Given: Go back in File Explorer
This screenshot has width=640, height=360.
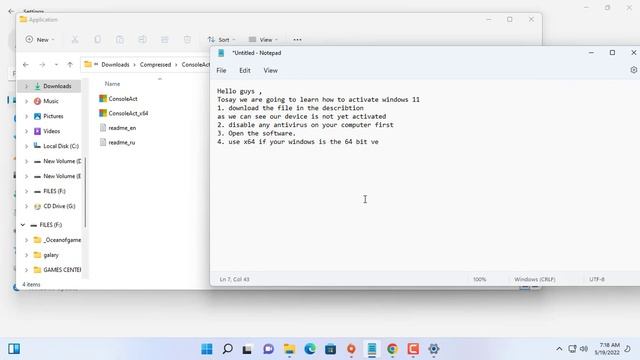Looking at the screenshot, I should [26, 64].
